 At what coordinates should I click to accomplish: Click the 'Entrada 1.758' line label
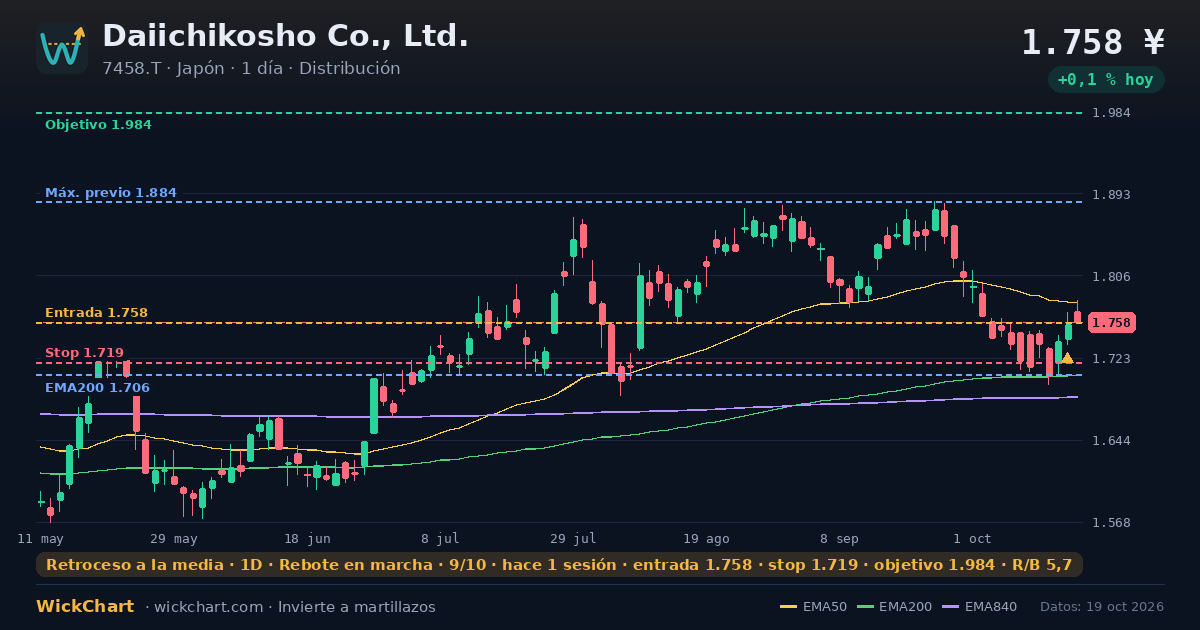pyautogui.click(x=96, y=313)
